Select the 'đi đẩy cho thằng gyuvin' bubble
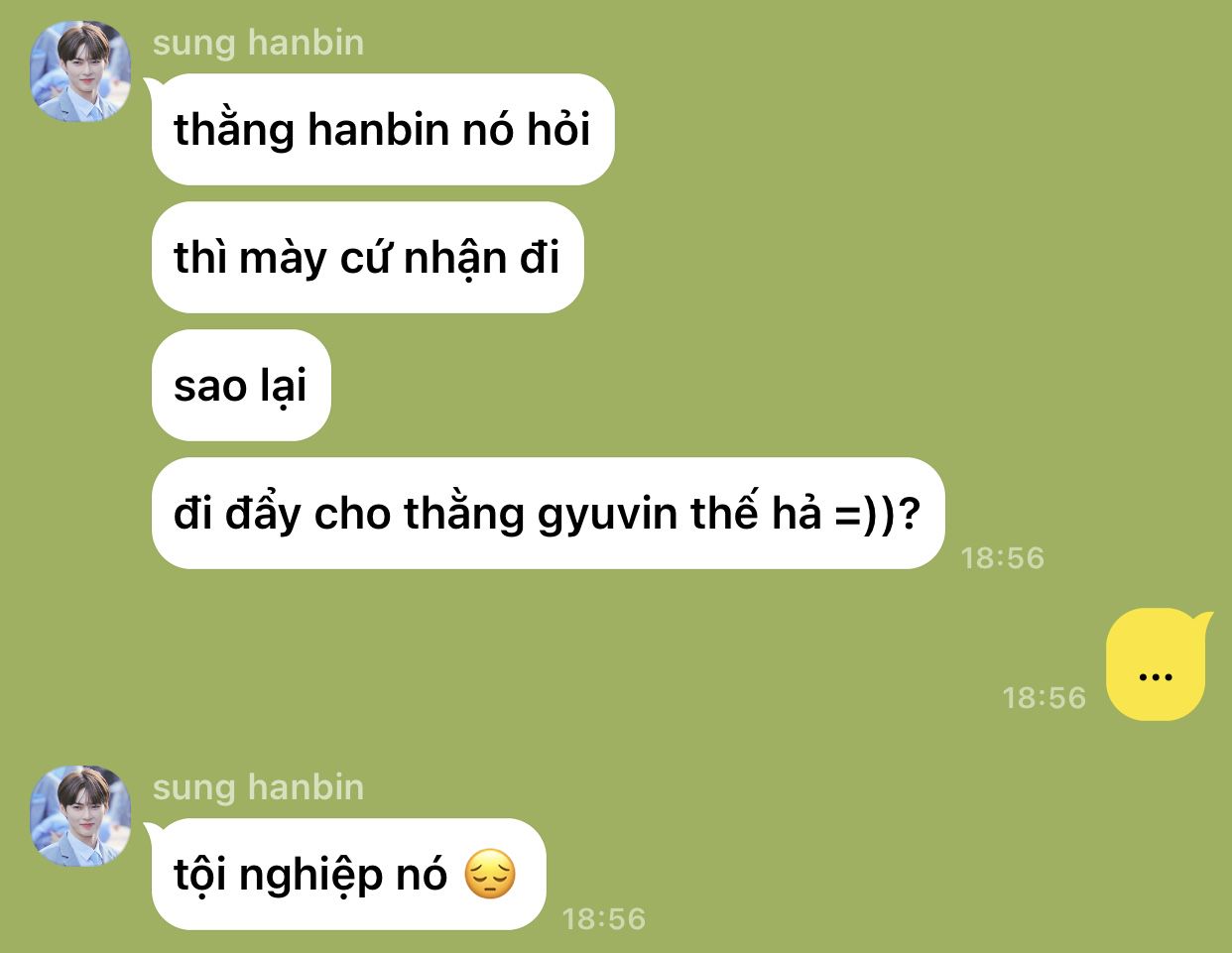1232x953 pixels. click(x=548, y=514)
